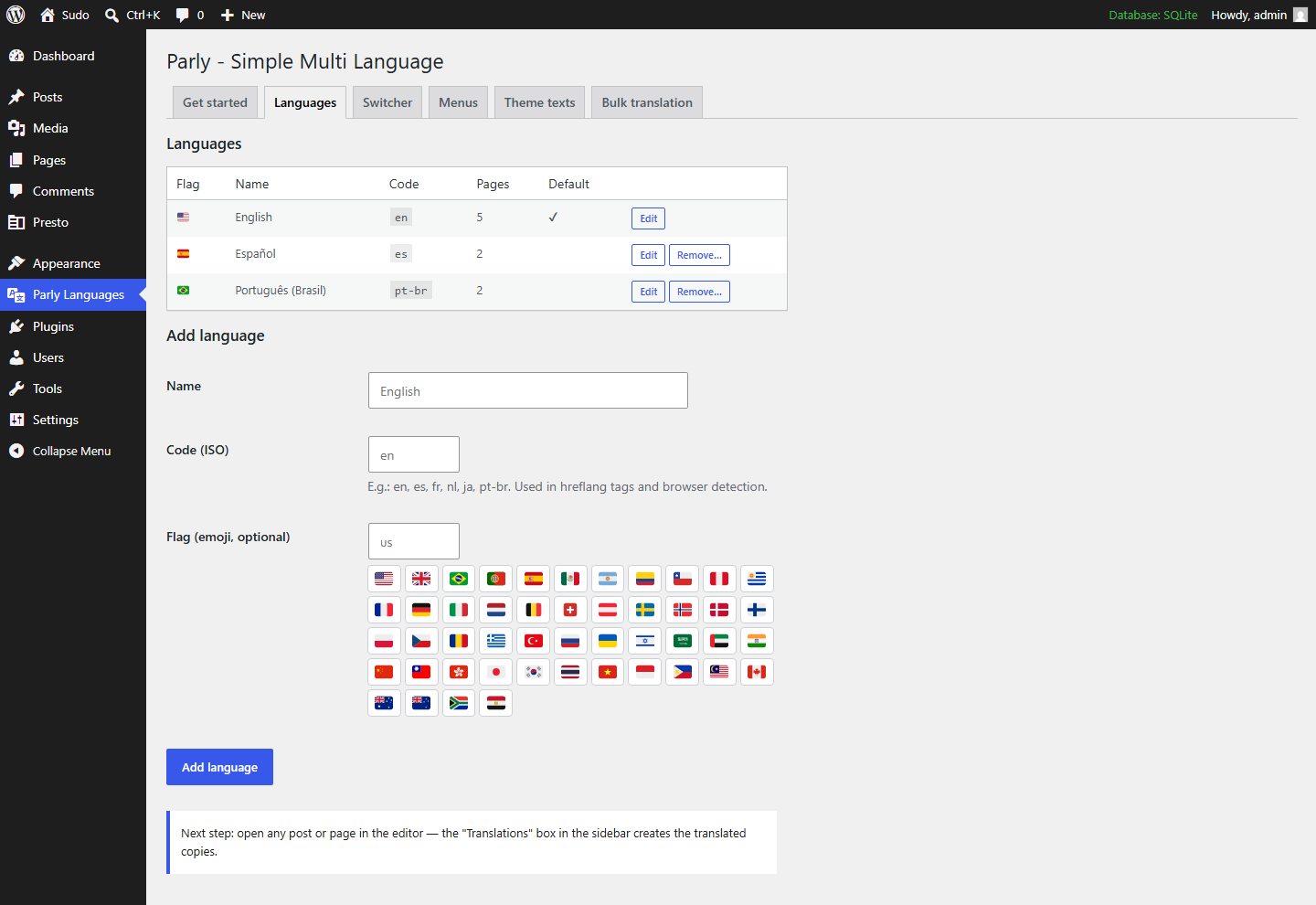Pick the Hong Kong flag button
1316x905 pixels.
pyautogui.click(x=459, y=672)
